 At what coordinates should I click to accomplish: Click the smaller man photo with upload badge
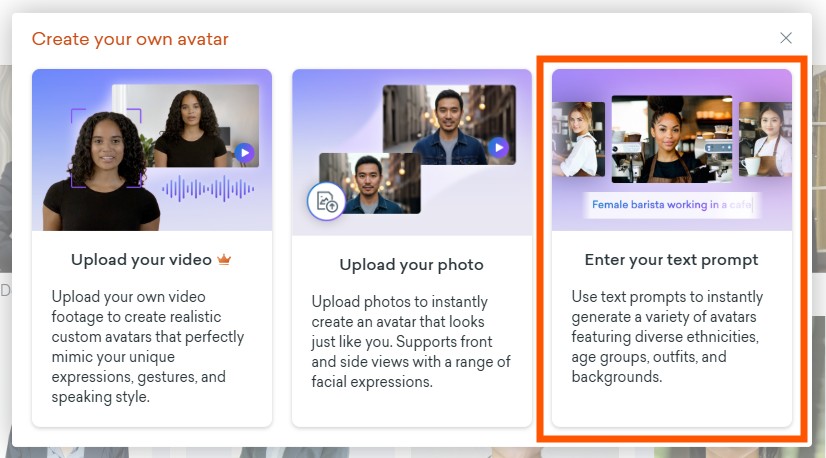(370, 182)
